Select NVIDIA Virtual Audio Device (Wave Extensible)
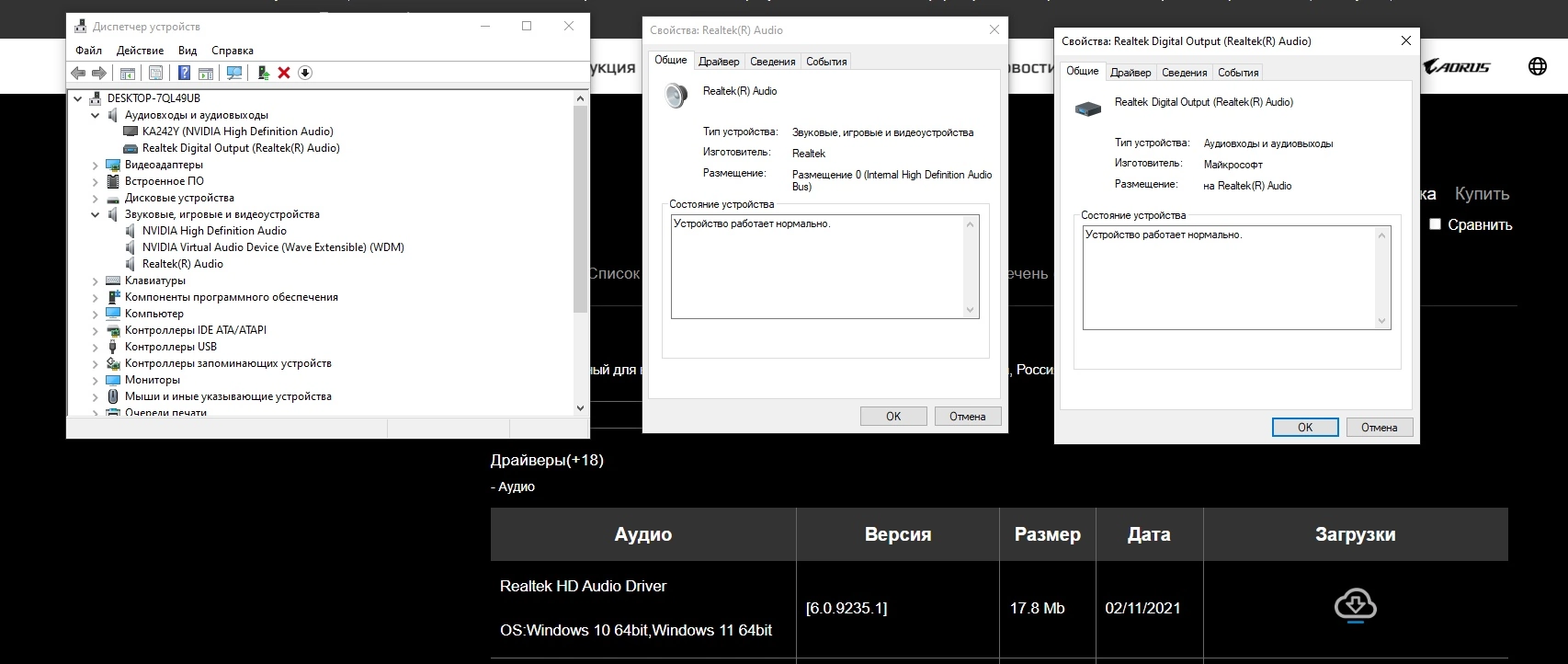1568x664 pixels. (273, 247)
